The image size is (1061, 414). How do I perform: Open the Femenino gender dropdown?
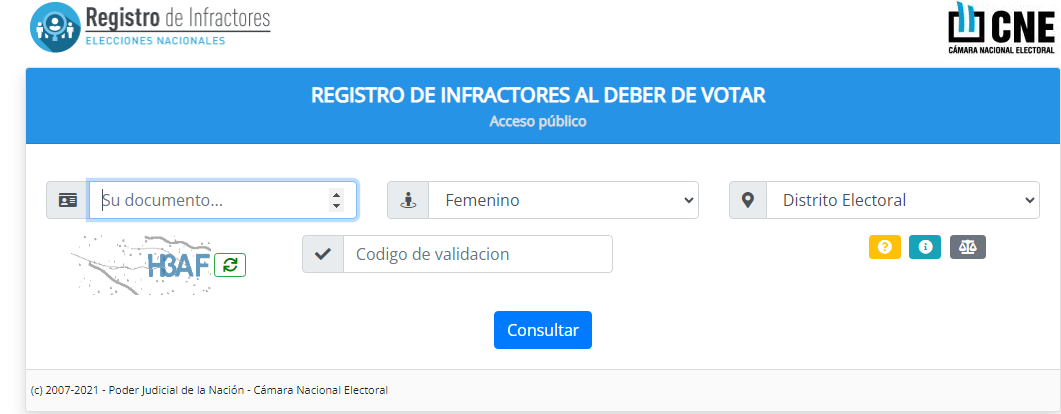[563, 200]
